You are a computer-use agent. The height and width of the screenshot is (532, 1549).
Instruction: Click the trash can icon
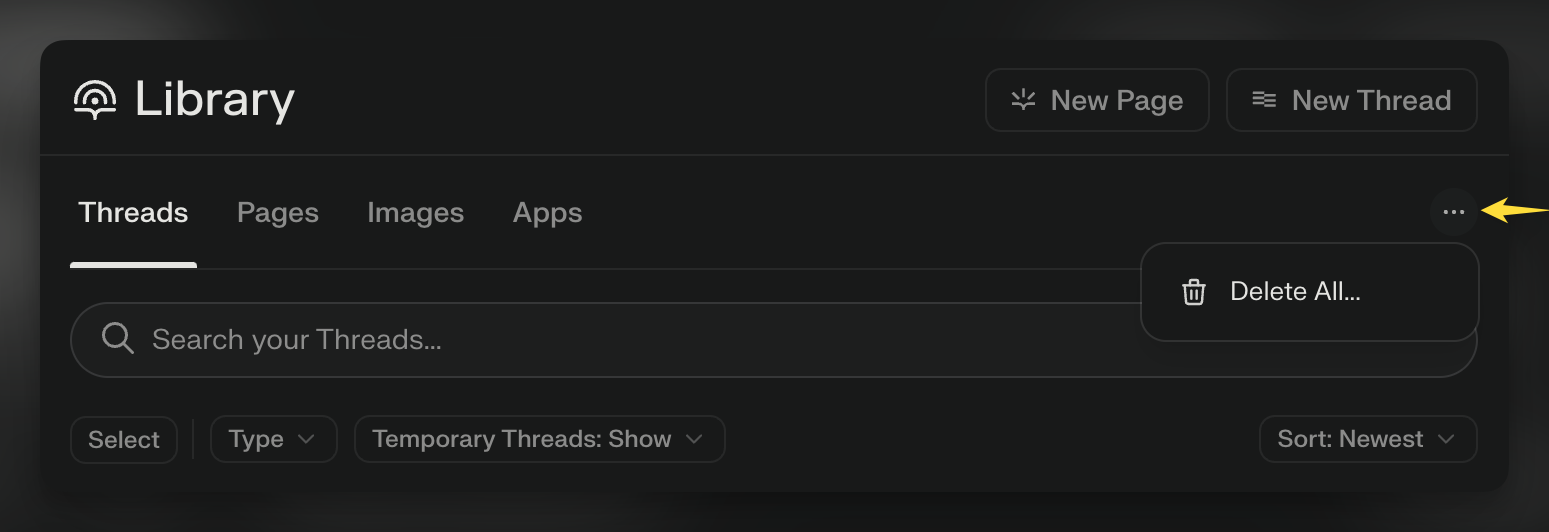[1194, 292]
